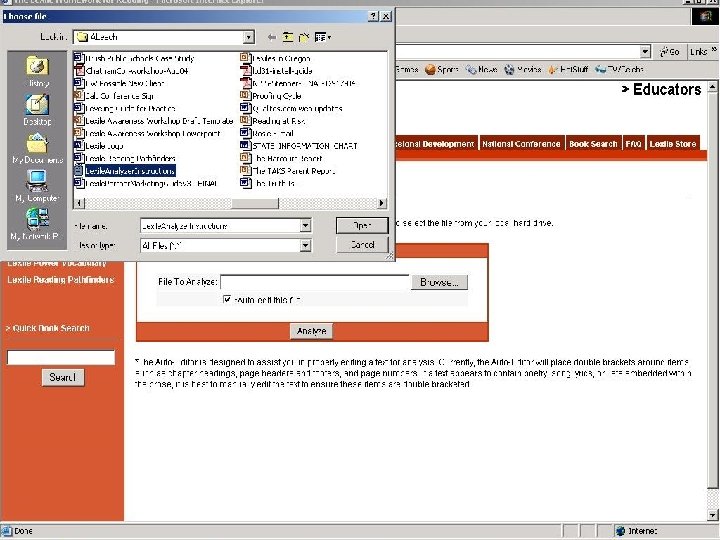Screen dimensions: 720x540
Task: Select the HotStuff link icon in Links bar
Action: point(552,69)
